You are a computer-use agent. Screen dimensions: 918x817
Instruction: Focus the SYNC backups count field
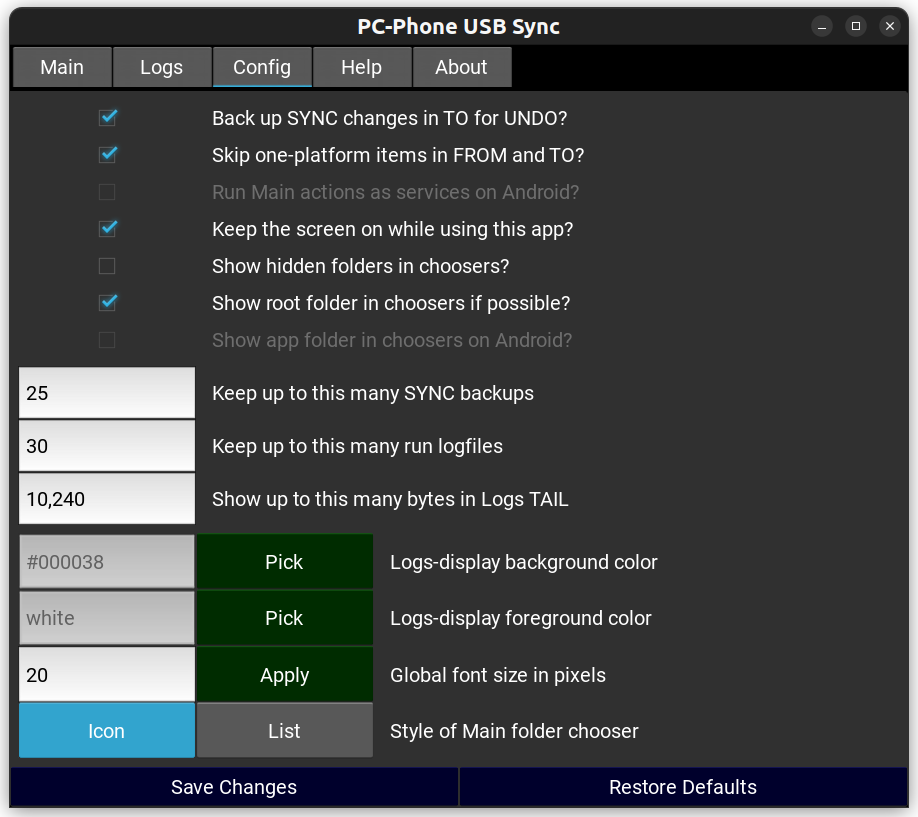[106, 393]
